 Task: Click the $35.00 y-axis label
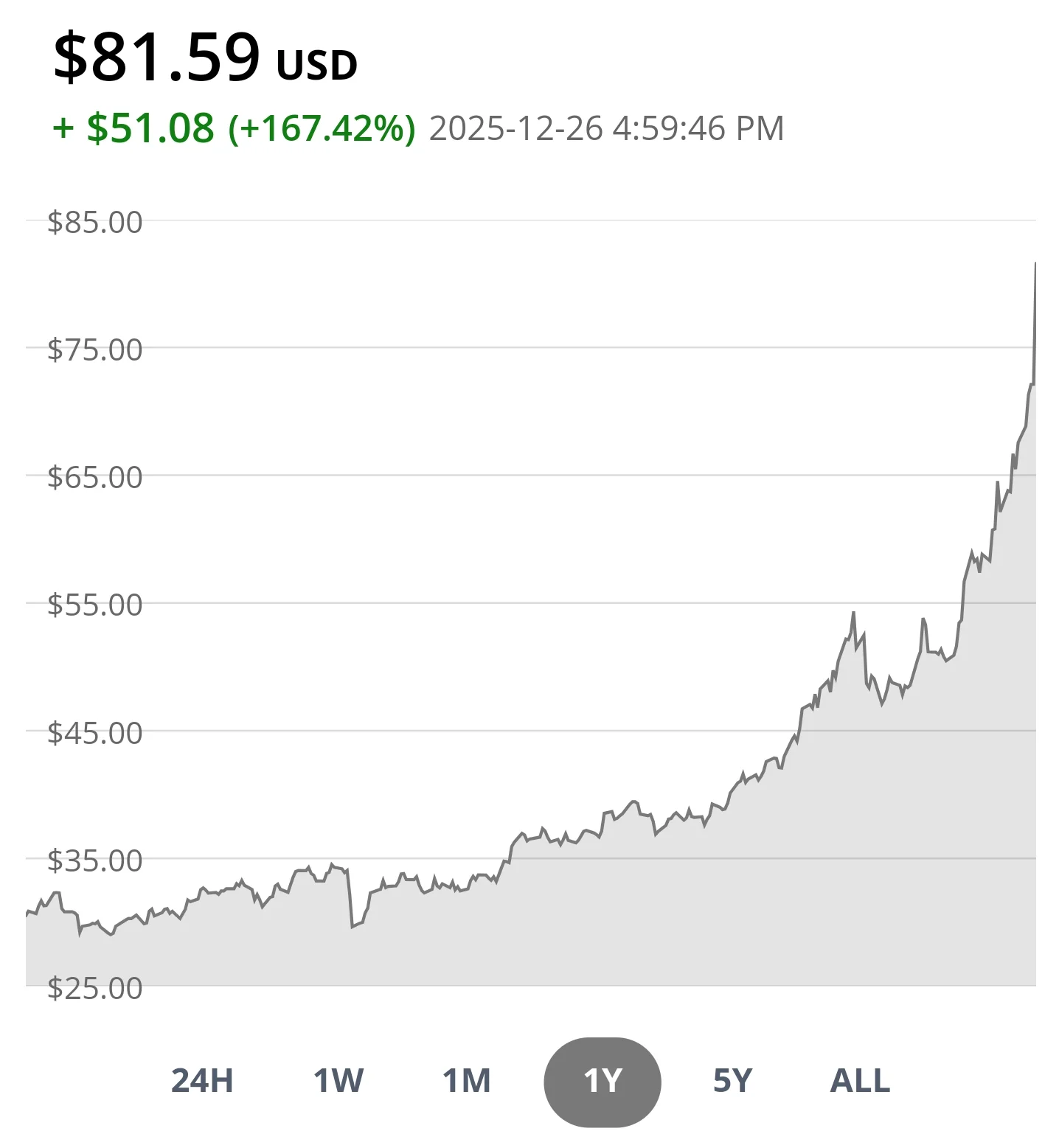94,860
